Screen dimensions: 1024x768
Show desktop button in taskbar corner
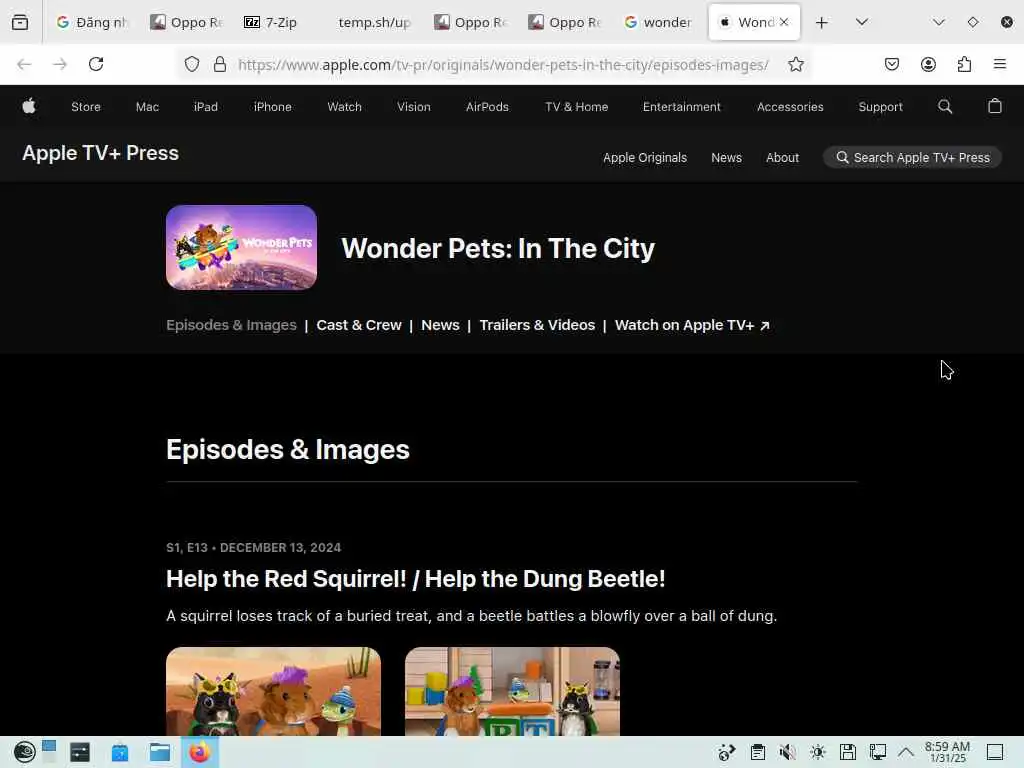point(995,752)
